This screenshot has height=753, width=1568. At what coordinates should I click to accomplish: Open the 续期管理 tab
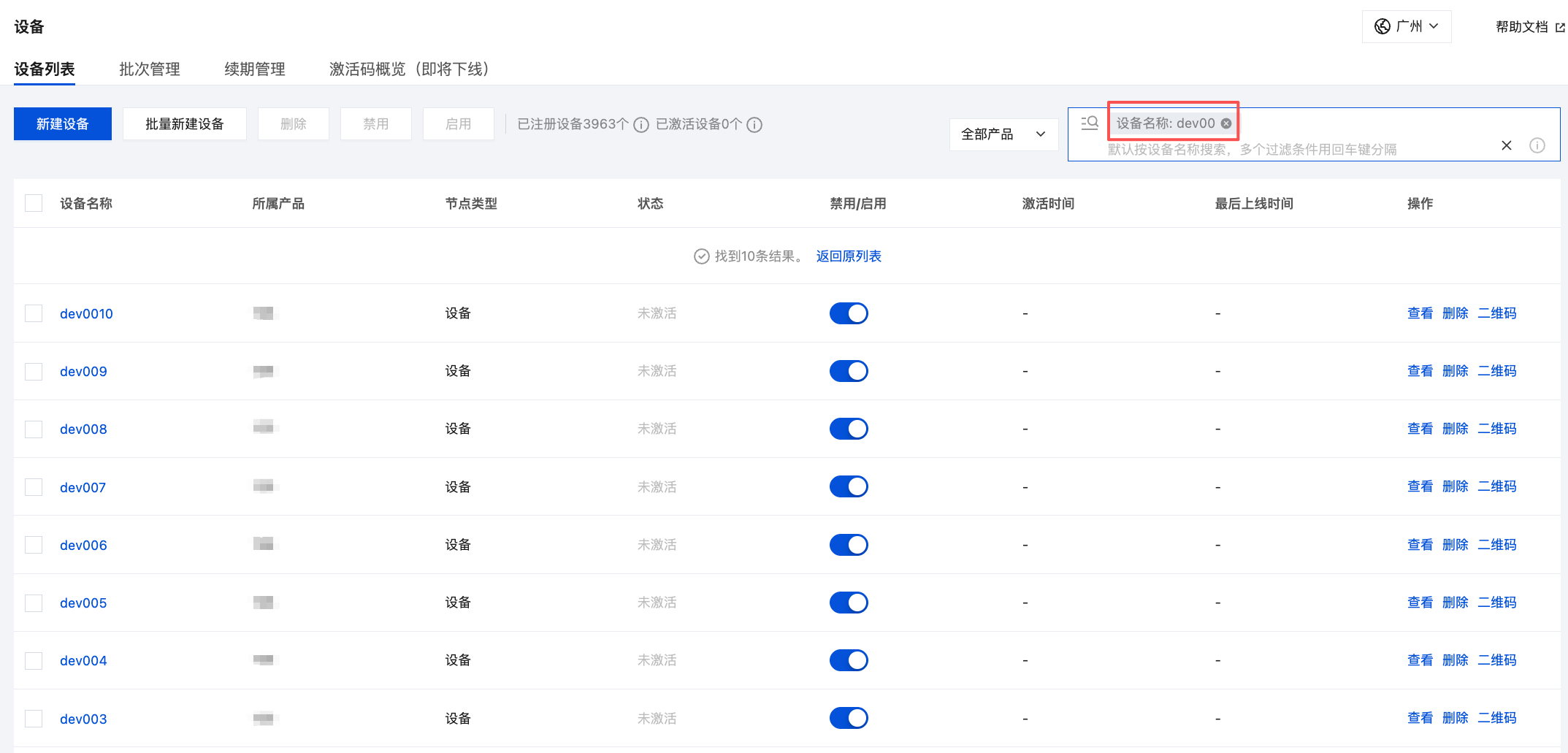255,69
